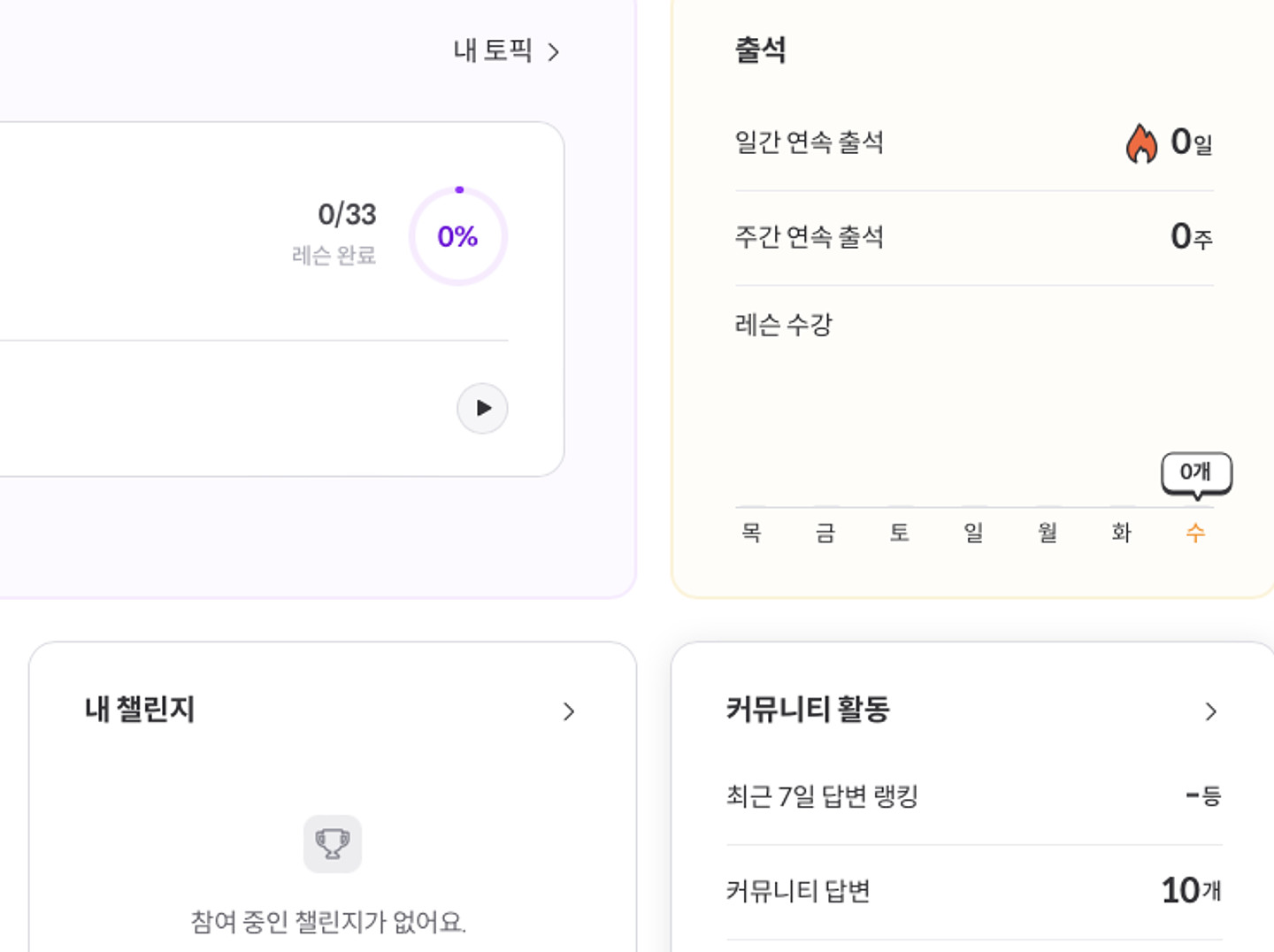Select 월 day on the attendance chart

(1048, 532)
